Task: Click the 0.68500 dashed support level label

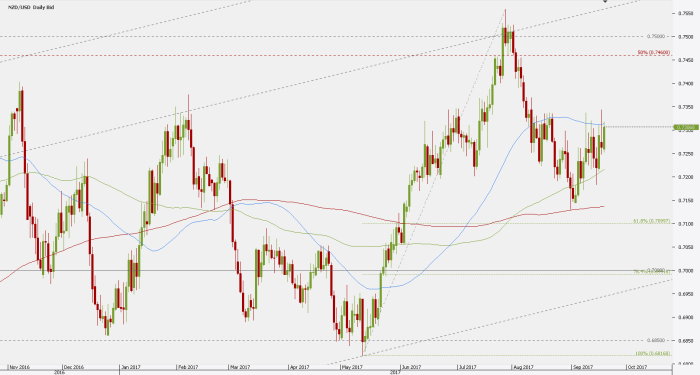Action: pos(656,340)
